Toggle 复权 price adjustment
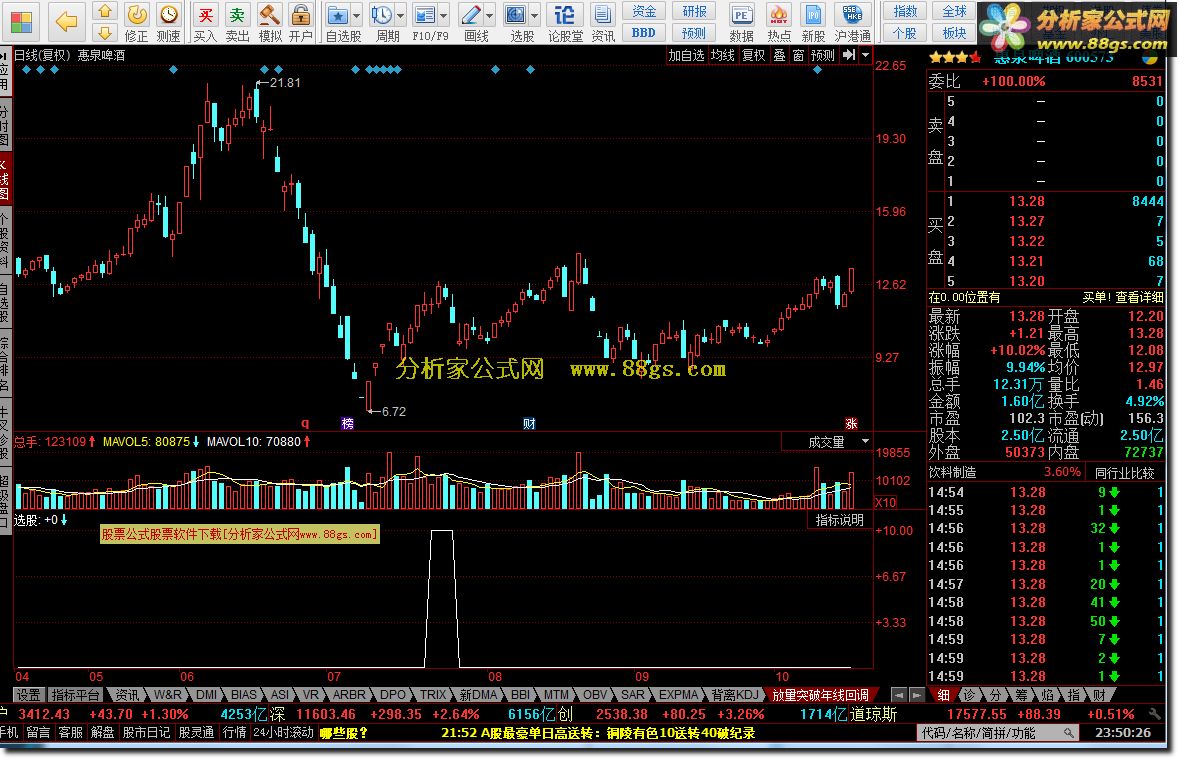This screenshot has width=1179, height=759. (753, 55)
